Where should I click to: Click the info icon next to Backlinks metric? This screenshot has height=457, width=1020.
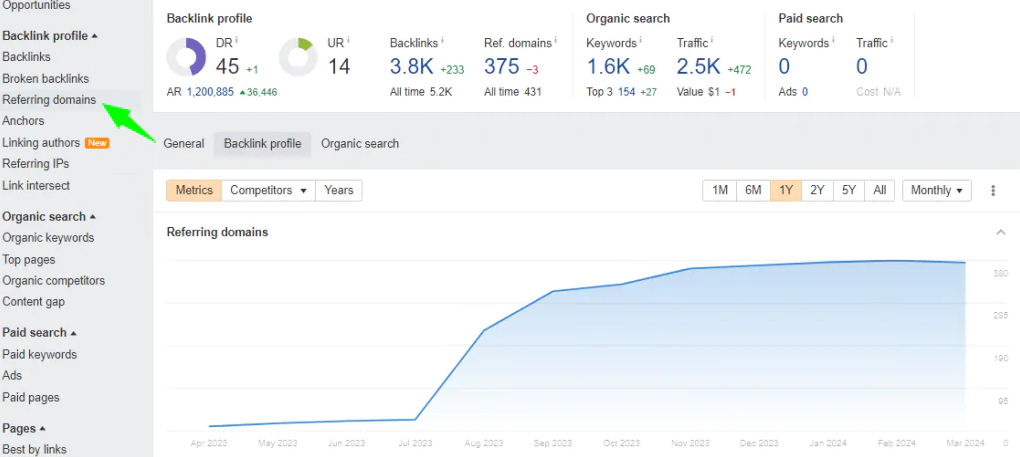443,42
